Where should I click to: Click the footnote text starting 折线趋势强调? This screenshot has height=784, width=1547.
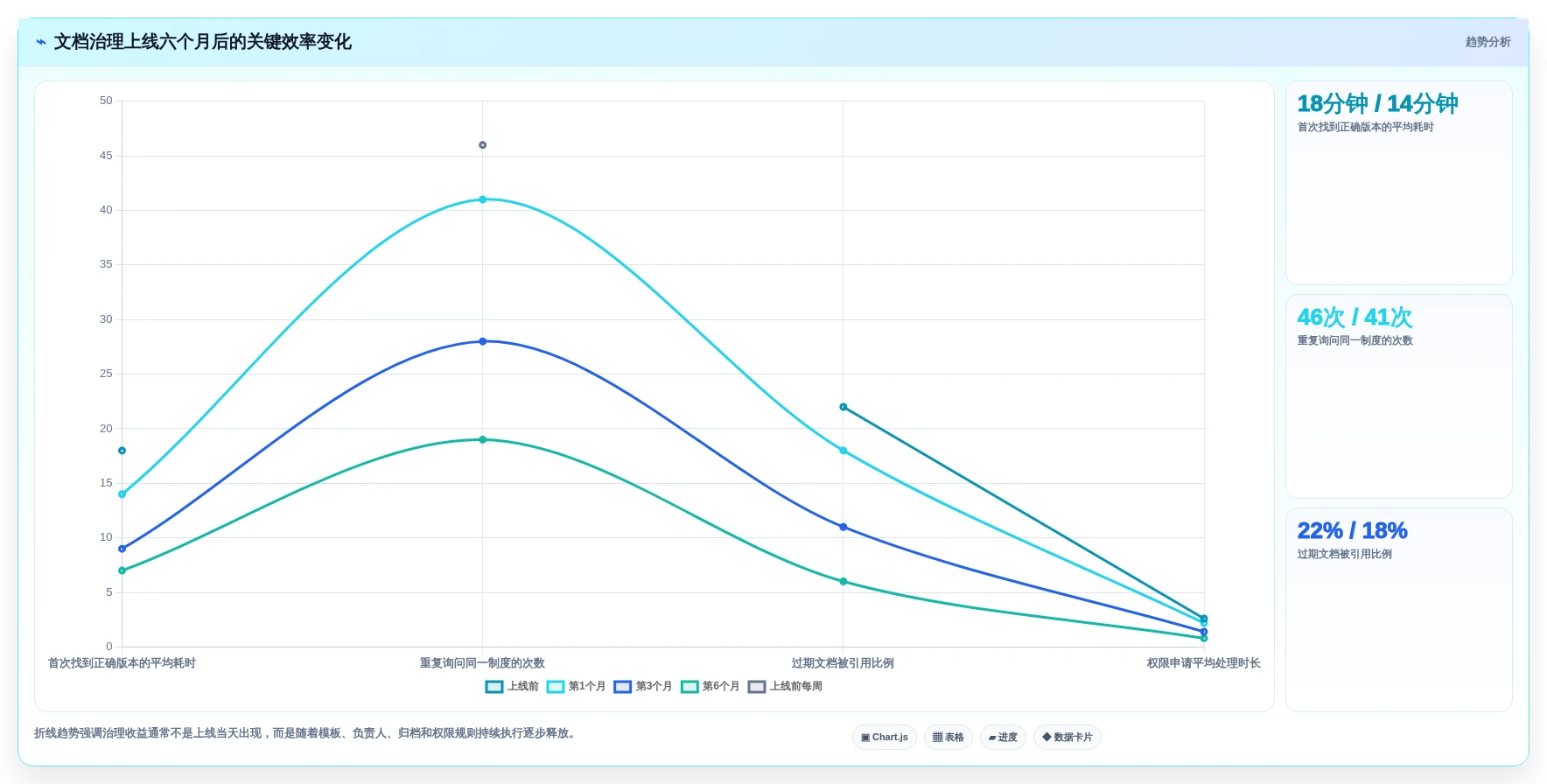coord(306,733)
